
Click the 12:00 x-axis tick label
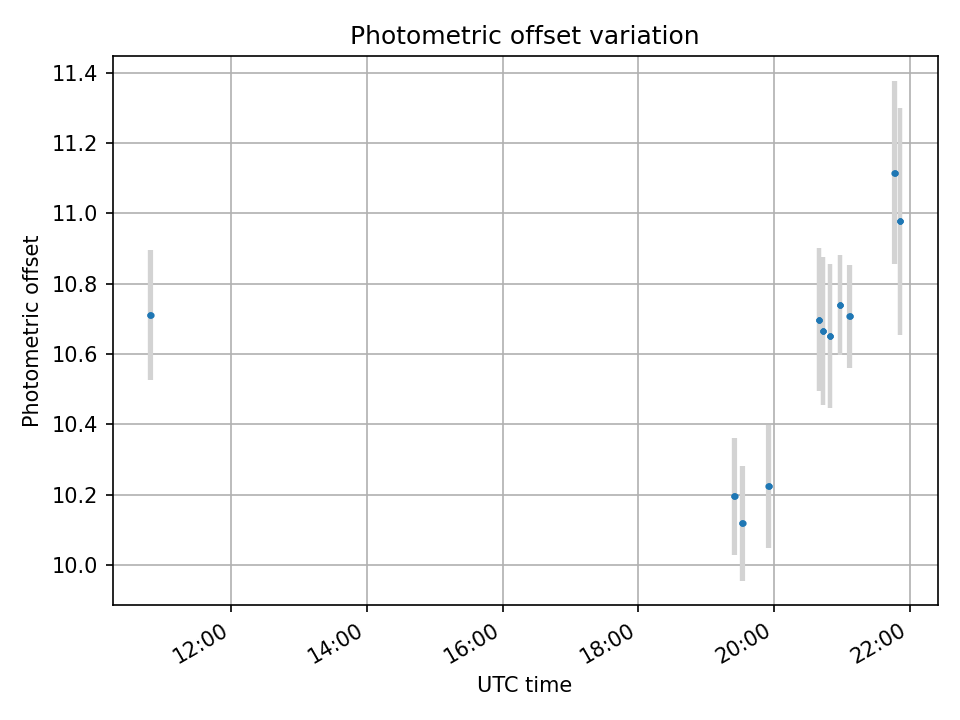pos(202,643)
